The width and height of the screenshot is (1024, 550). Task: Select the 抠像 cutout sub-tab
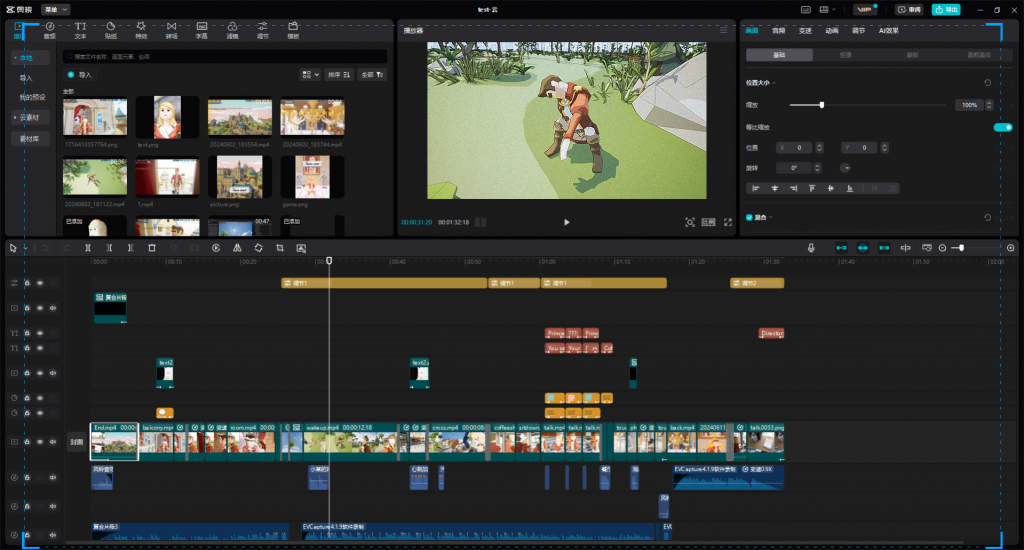[846, 55]
